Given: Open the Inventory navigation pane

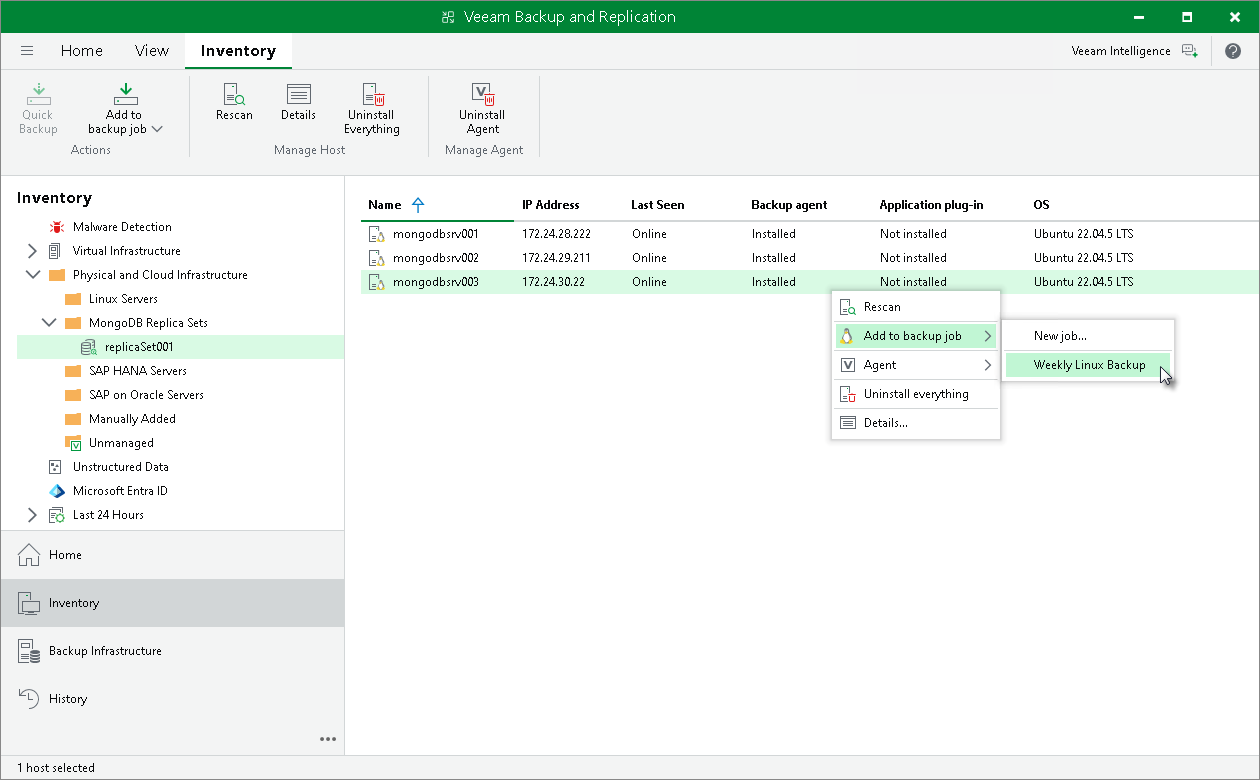Looking at the screenshot, I should click(x=172, y=603).
